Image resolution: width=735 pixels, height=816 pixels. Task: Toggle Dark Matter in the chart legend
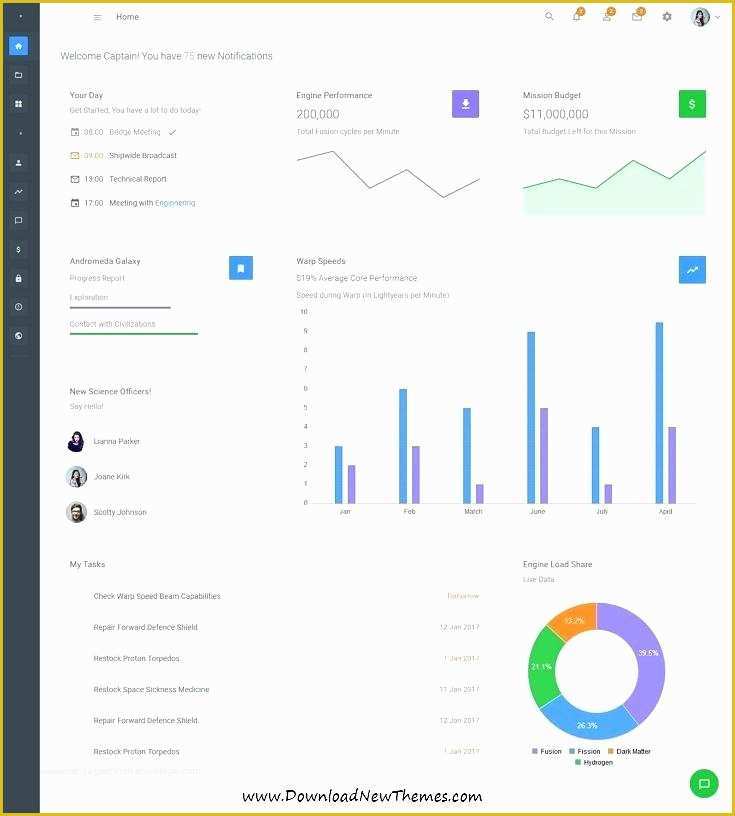tap(629, 751)
